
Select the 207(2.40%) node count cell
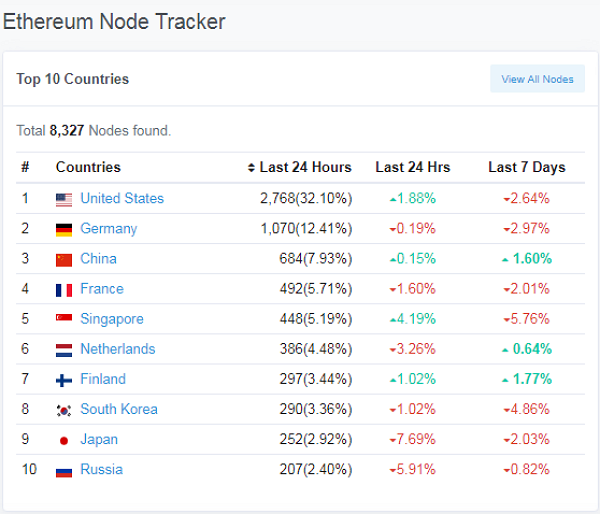coord(316,469)
